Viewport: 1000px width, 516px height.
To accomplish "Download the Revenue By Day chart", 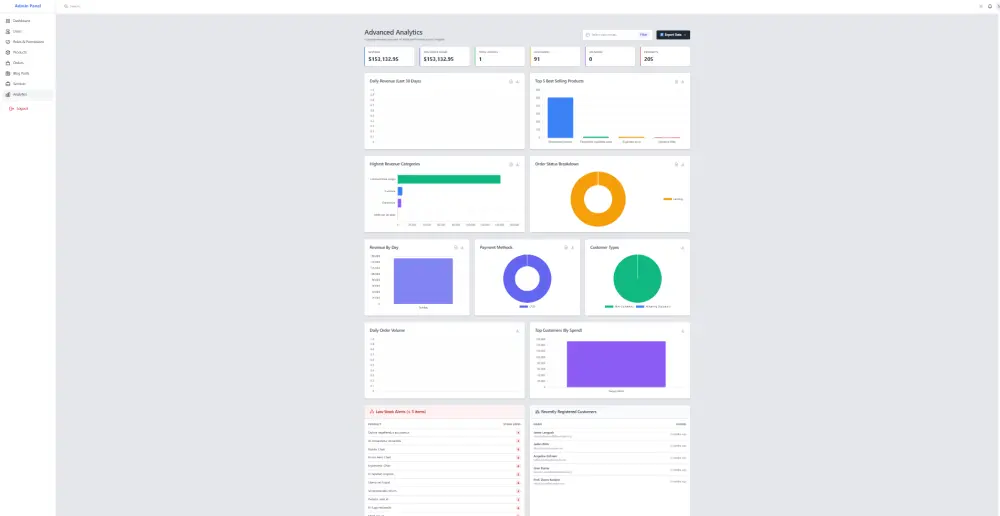I will click(462, 247).
